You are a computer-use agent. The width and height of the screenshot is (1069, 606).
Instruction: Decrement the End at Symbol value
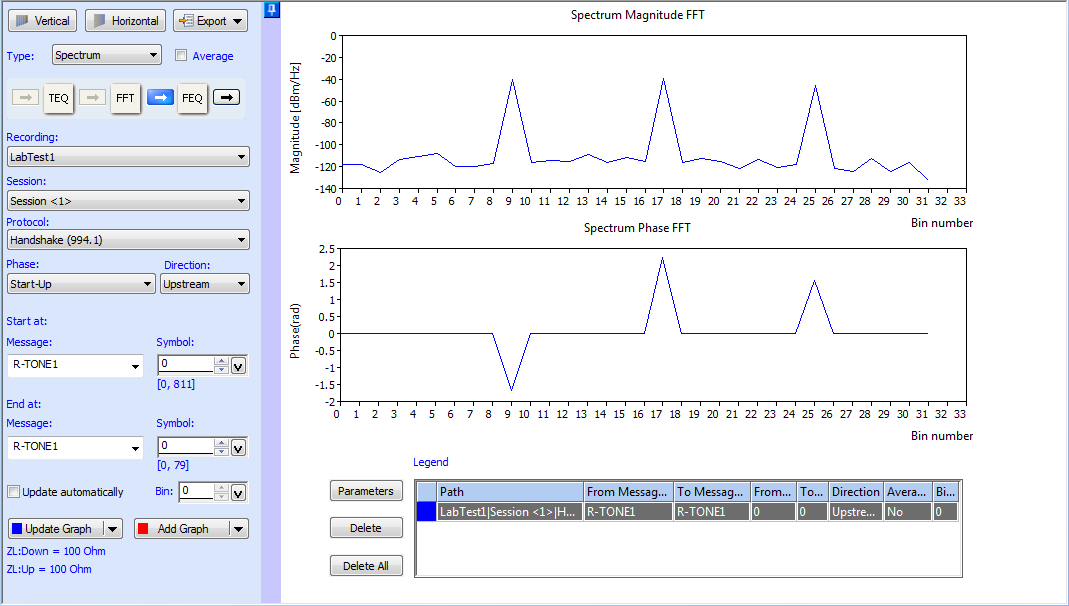click(x=221, y=451)
